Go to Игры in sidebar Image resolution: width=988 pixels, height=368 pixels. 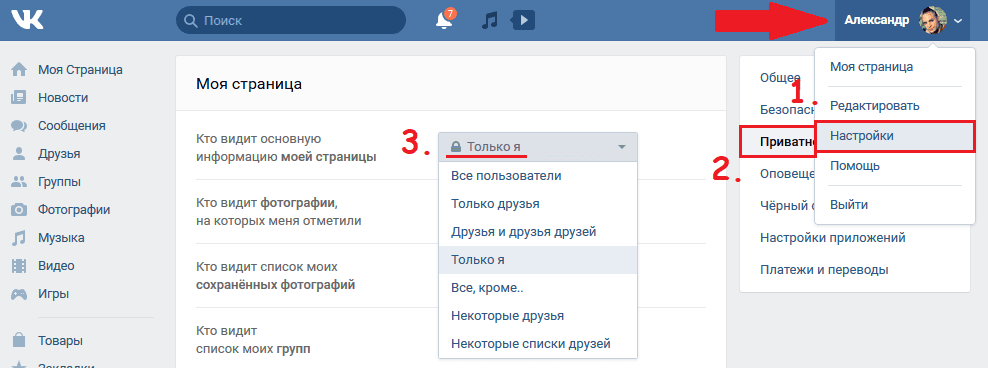click(x=54, y=294)
